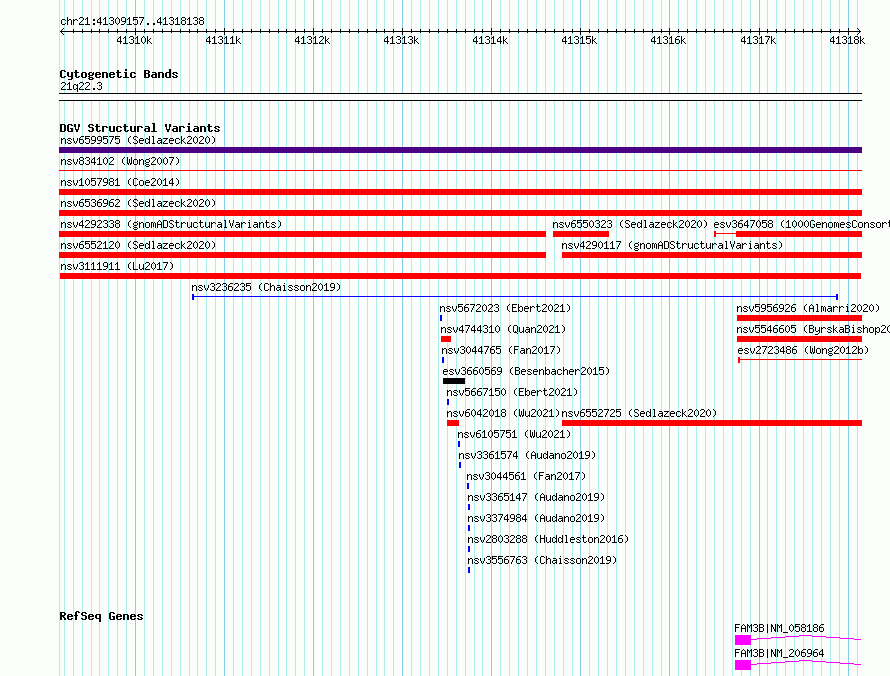Open nsv4290117 (gnomADStructuralVariants) label
This screenshot has height=676, width=890.
tap(672, 245)
